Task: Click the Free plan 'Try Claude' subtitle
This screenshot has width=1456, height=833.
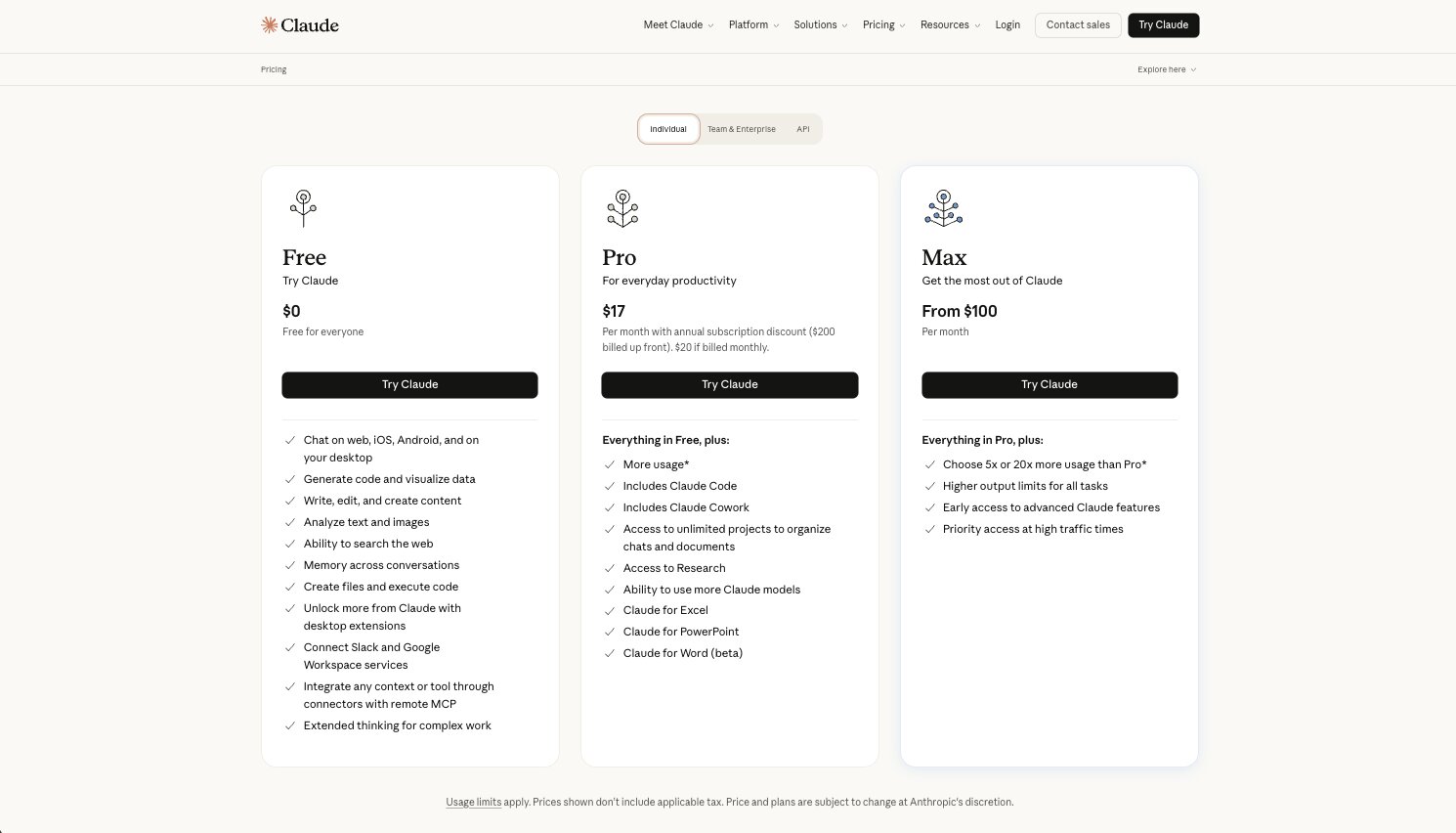Action: (310, 281)
